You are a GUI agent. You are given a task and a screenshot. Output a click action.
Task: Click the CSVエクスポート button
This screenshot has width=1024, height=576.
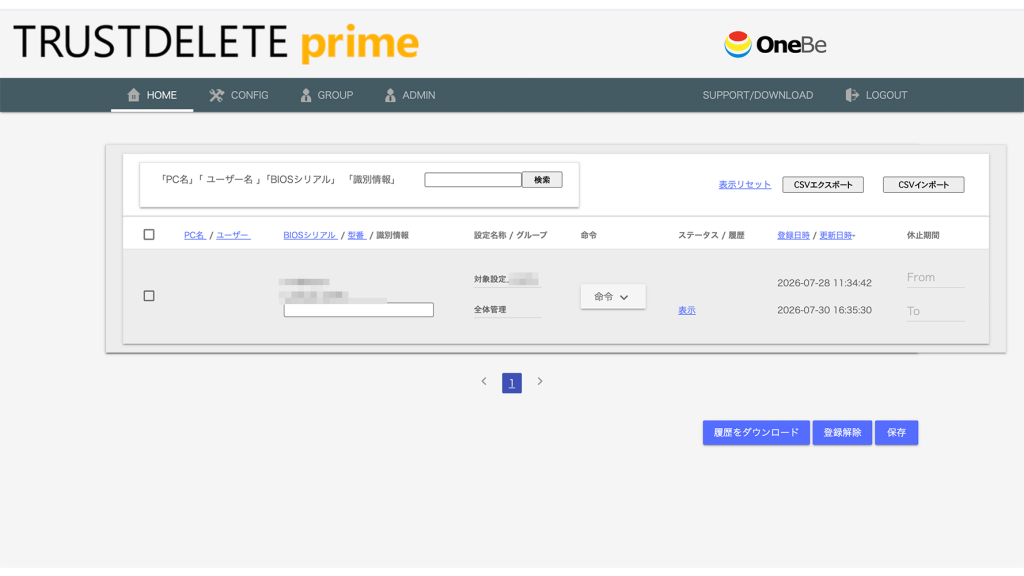pos(823,185)
